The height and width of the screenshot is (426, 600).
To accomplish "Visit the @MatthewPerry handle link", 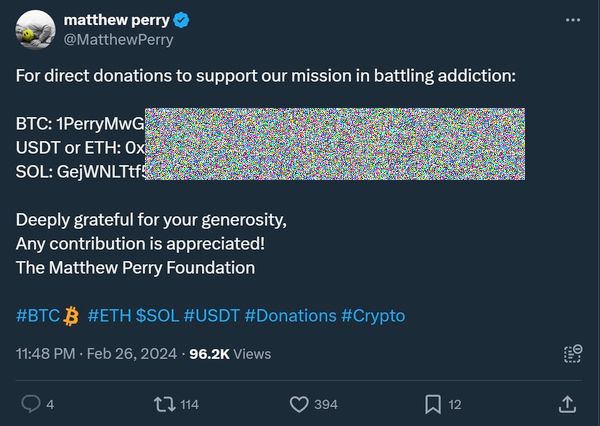I will 117,40.
